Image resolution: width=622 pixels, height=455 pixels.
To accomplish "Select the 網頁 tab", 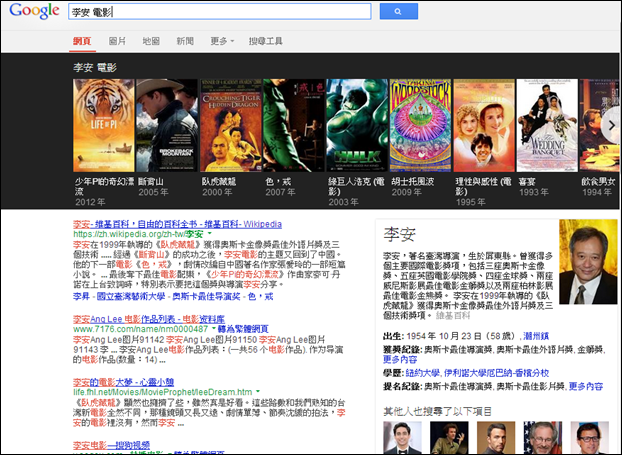I will click(x=82, y=41).
